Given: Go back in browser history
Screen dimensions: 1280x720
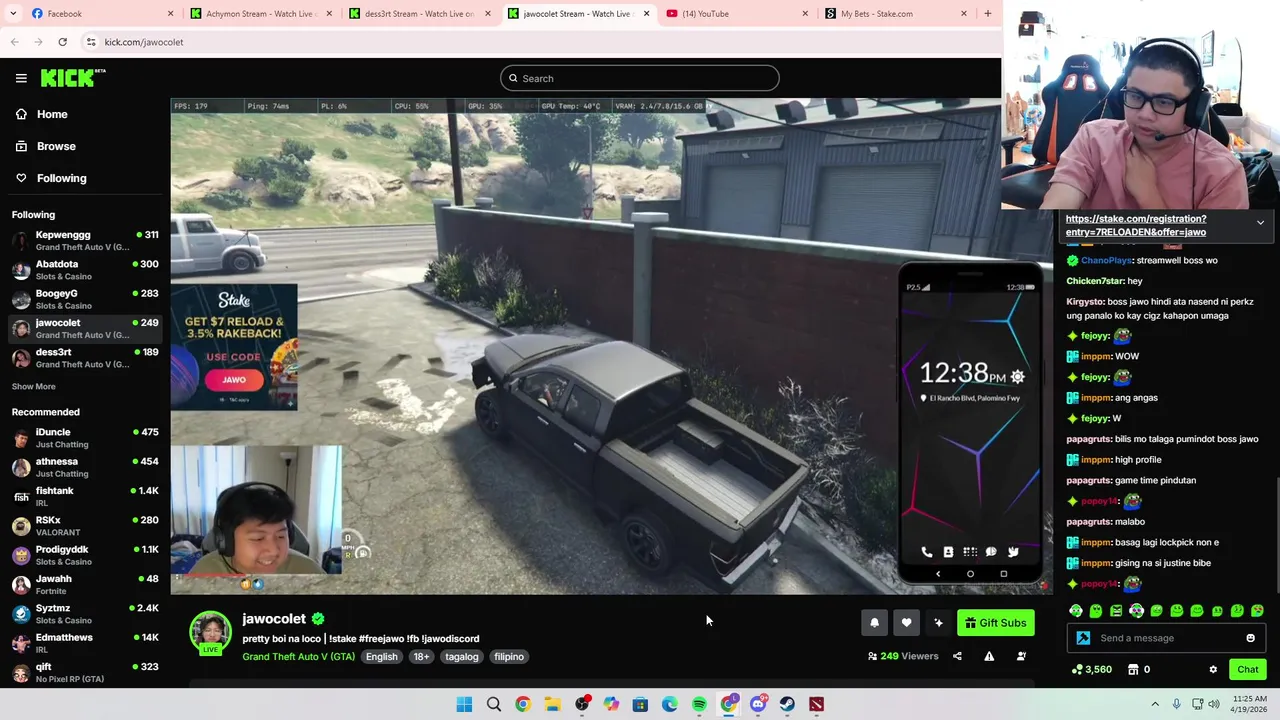Looking at the screenshot, I should [x=14, y=42].
